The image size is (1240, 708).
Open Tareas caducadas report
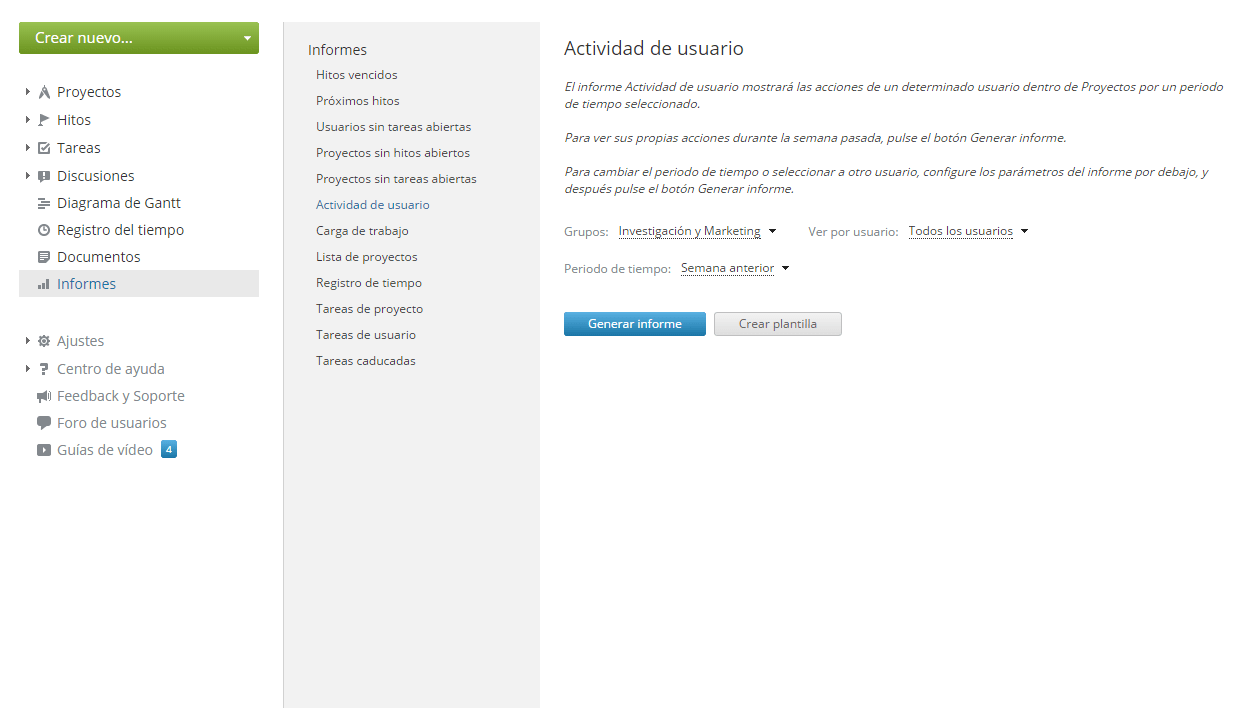tap(366, 361)
